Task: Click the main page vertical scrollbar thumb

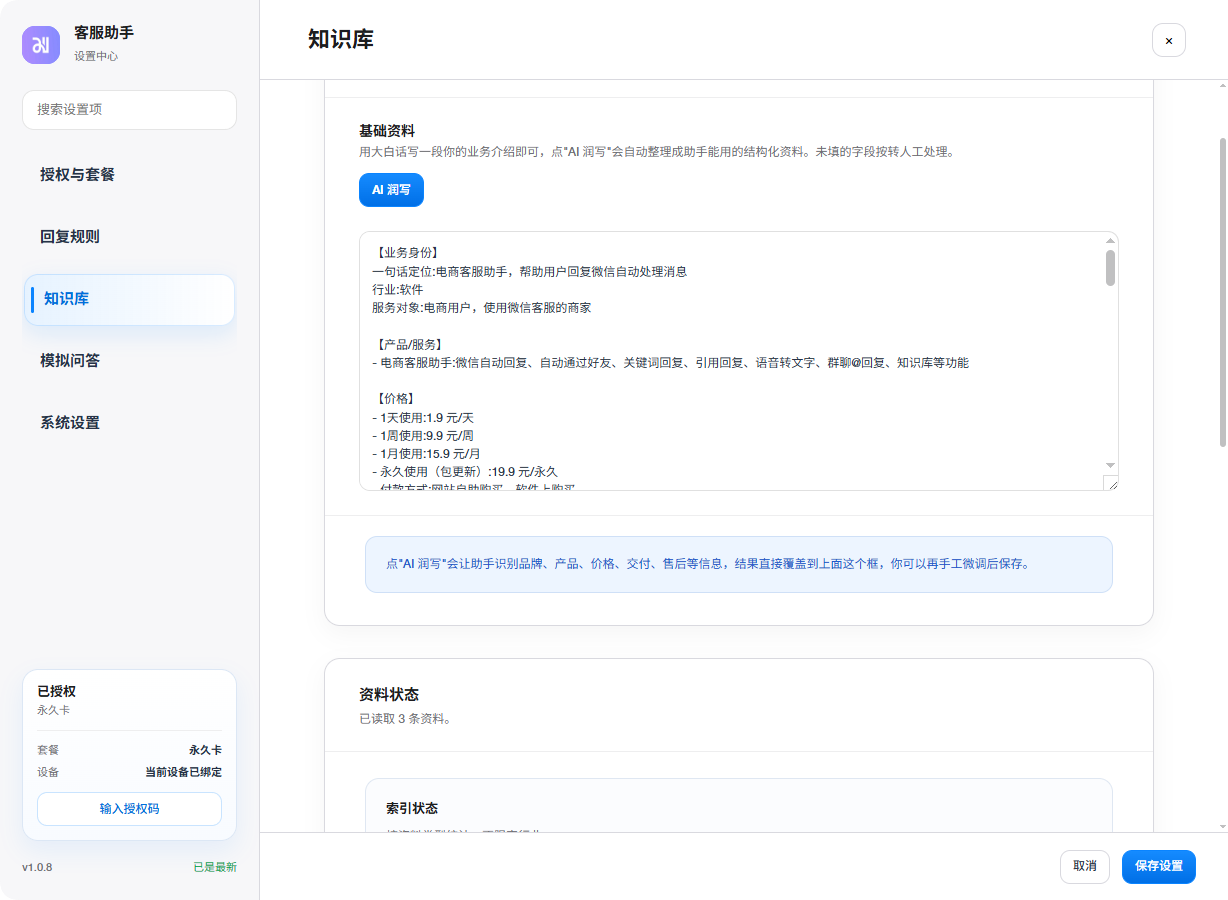Action: click(x=1222, y=292)
